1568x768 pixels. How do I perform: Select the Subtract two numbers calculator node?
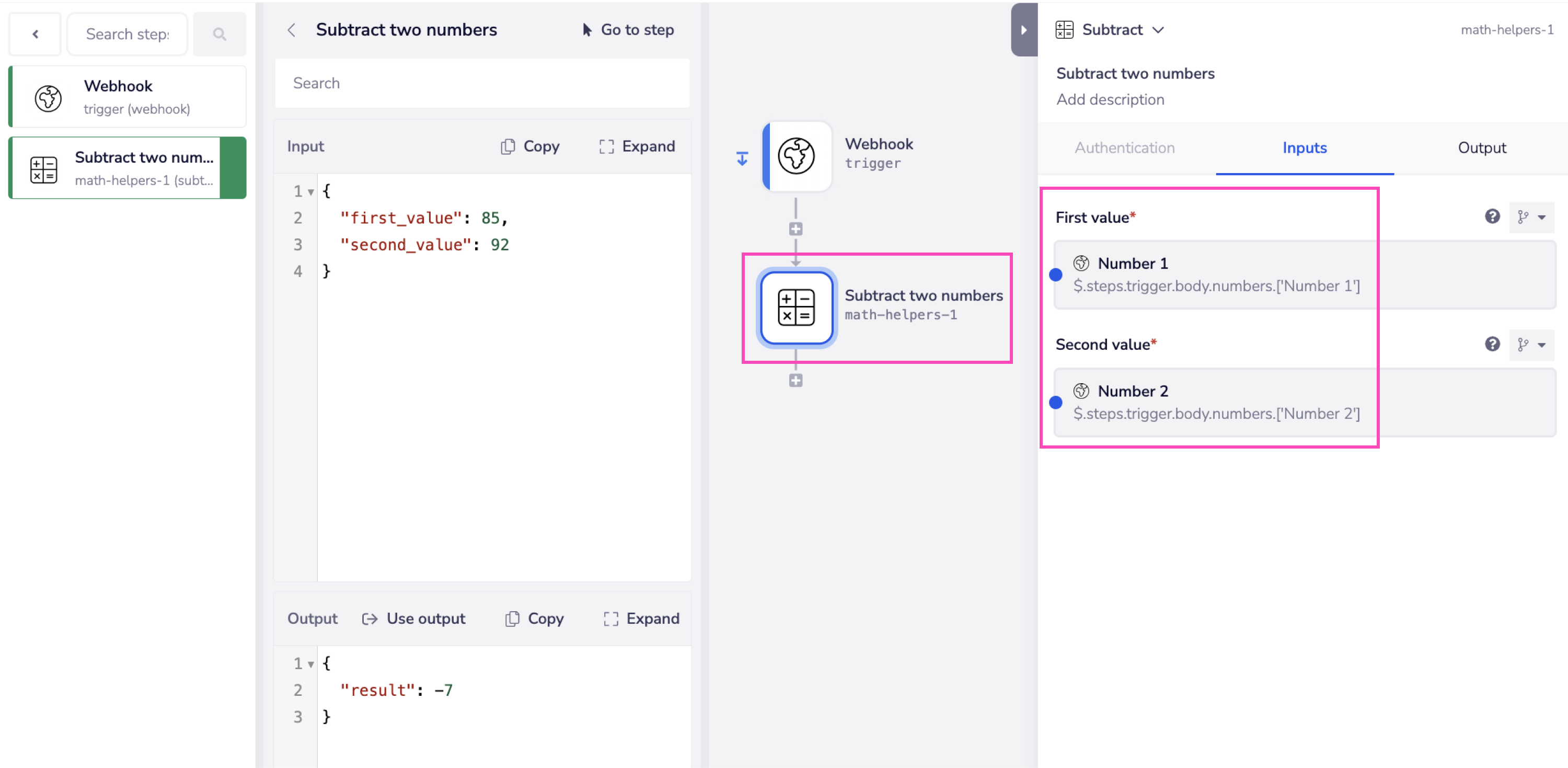click(796, 307)
